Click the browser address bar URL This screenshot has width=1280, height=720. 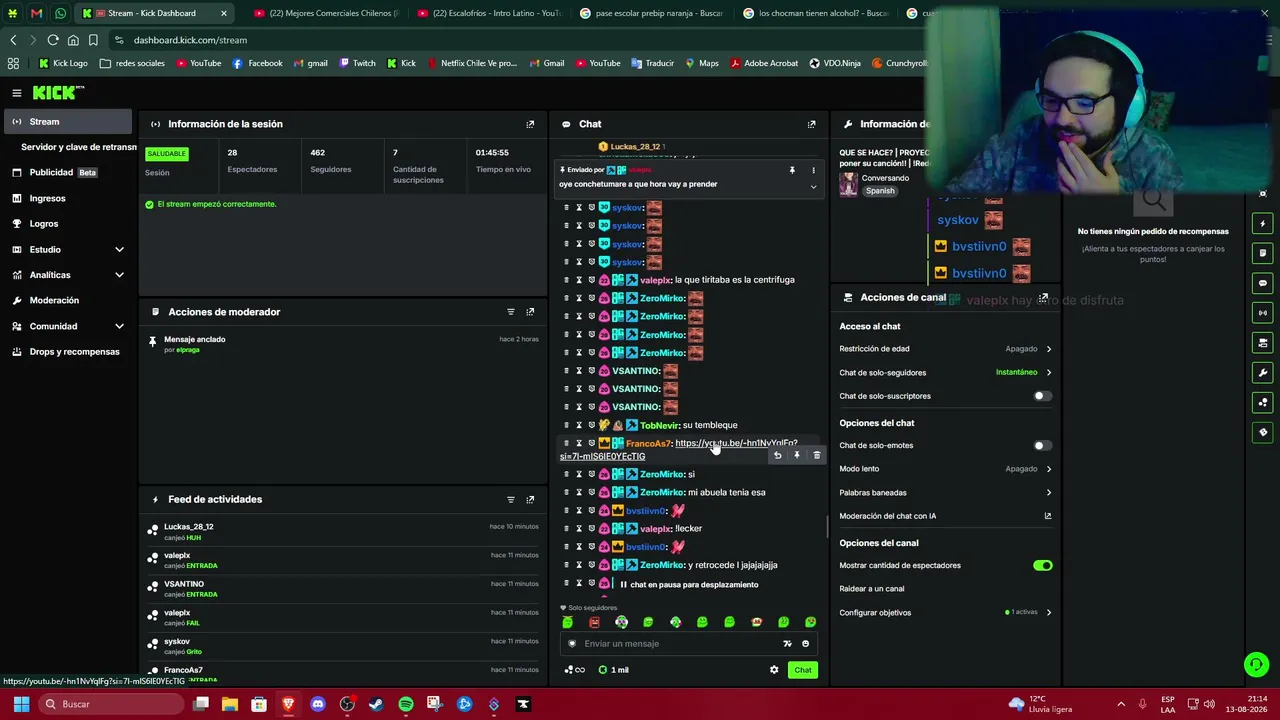point(190,40)
